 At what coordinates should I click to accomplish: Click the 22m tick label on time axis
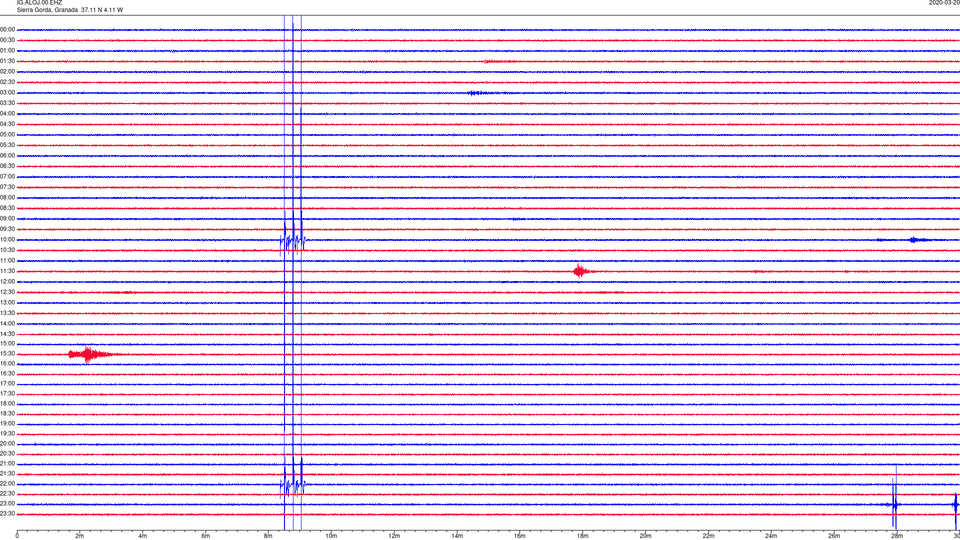click(x=708, y=536)
